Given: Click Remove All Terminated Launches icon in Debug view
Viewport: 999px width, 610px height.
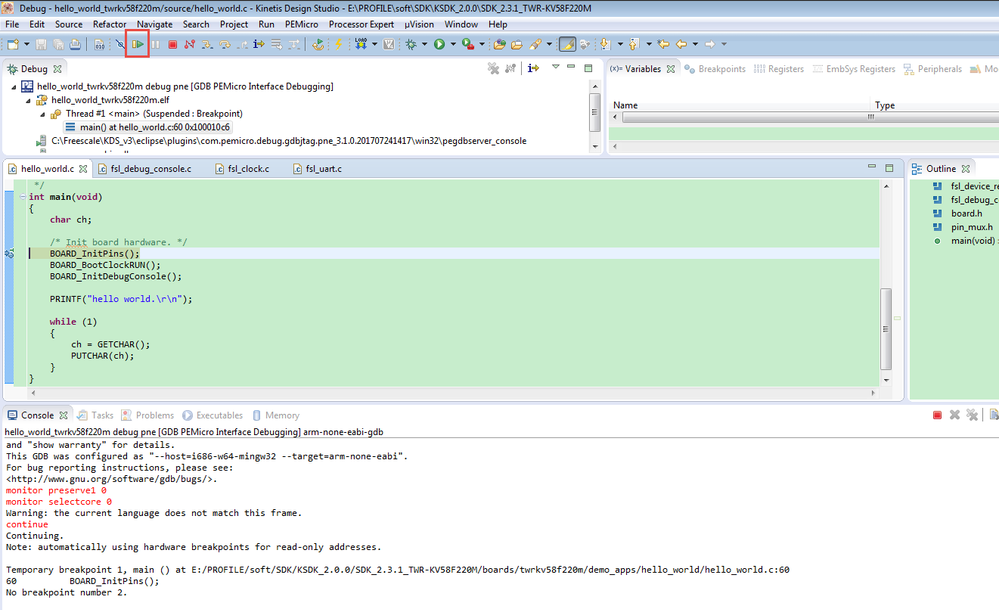Looking at the screenshot, I should pyautogui.click(x=493, y=68).
